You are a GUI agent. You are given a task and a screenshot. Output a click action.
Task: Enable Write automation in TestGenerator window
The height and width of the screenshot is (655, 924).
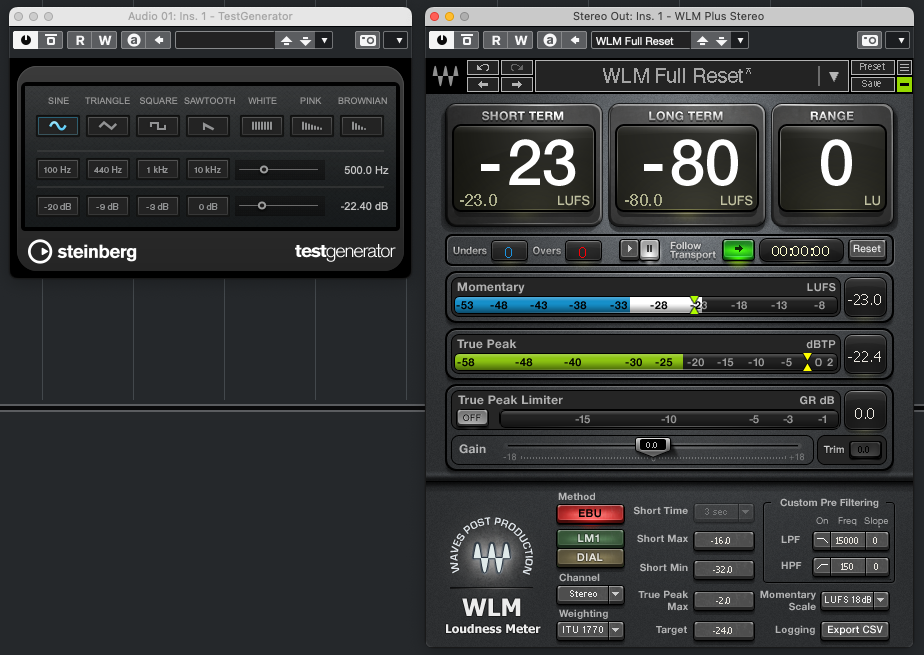[x=105, y=40]
